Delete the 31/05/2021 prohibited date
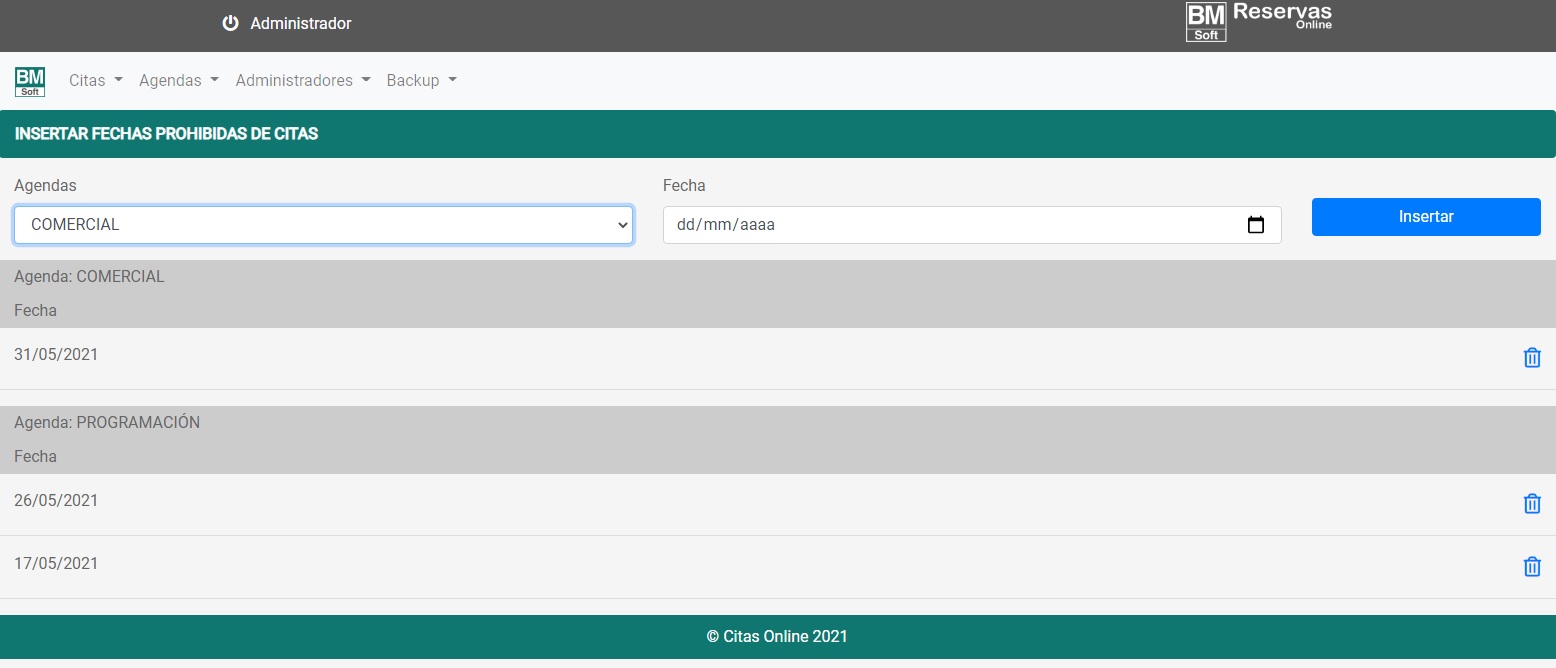 click(x=1531, y=358)
